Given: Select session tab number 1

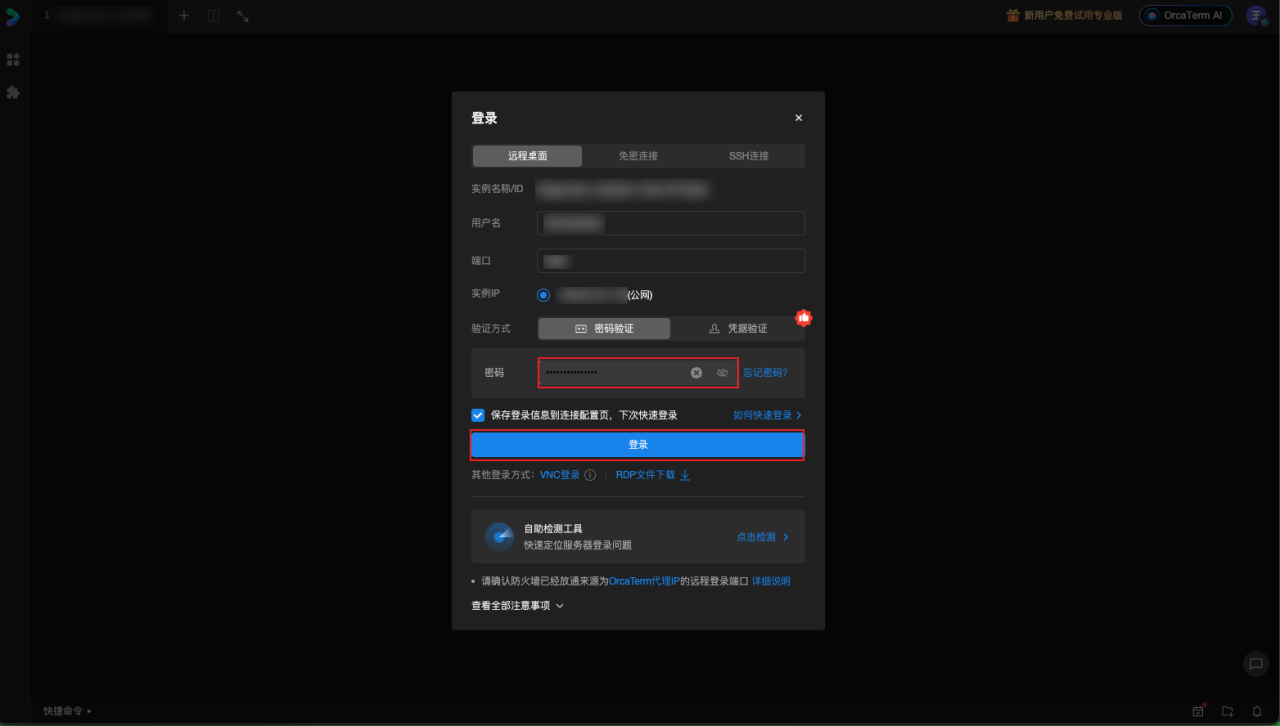Looking at the screenshot, I should (x=99, y=16).
